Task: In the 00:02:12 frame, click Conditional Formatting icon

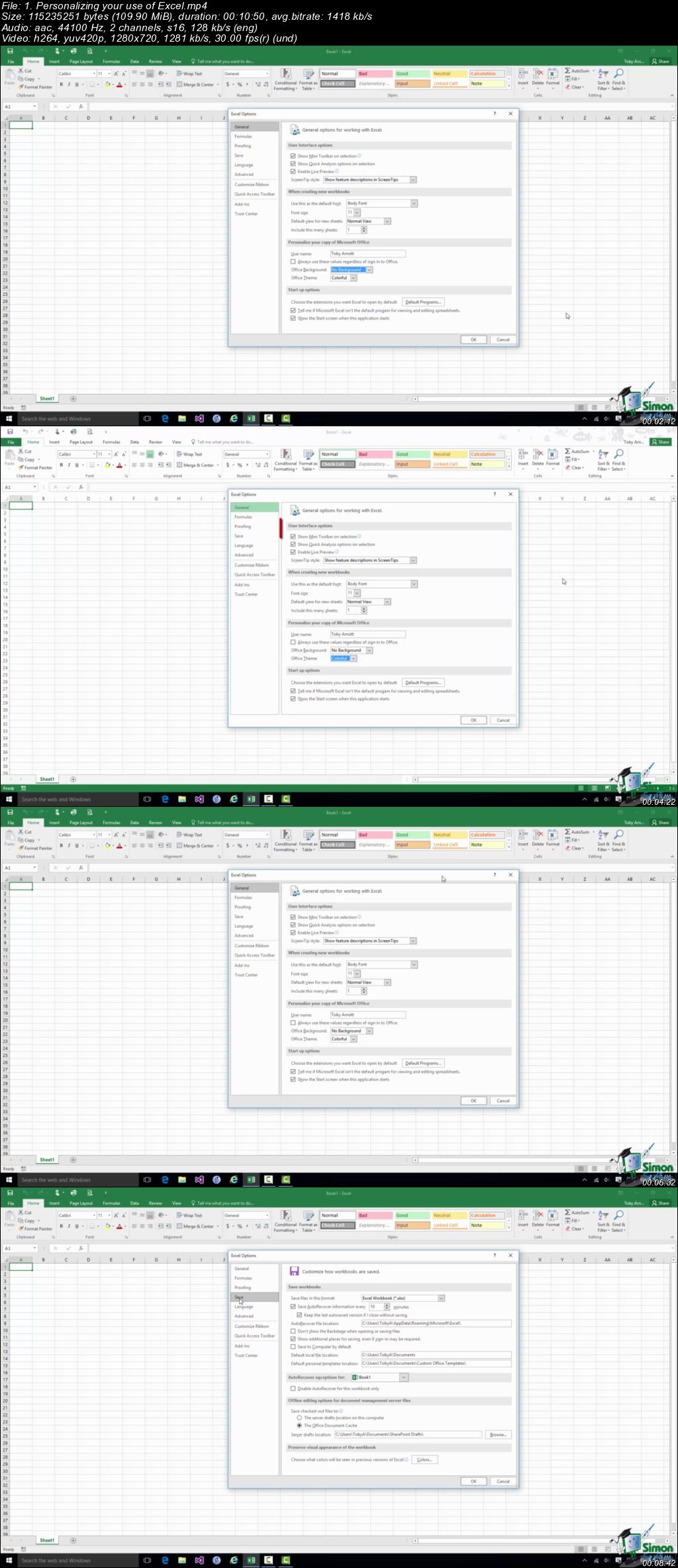Action: (286, 73)
